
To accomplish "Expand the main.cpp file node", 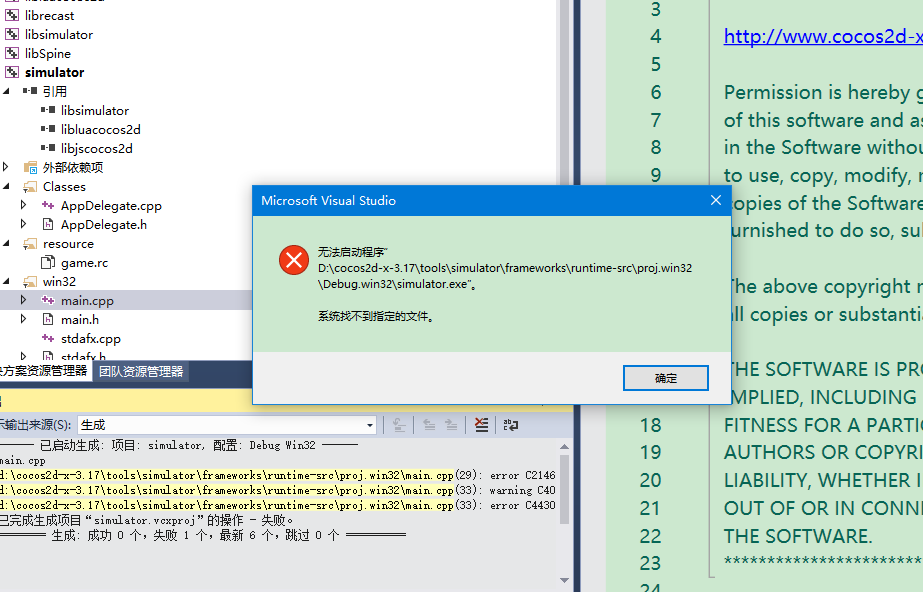I will 24,300.
